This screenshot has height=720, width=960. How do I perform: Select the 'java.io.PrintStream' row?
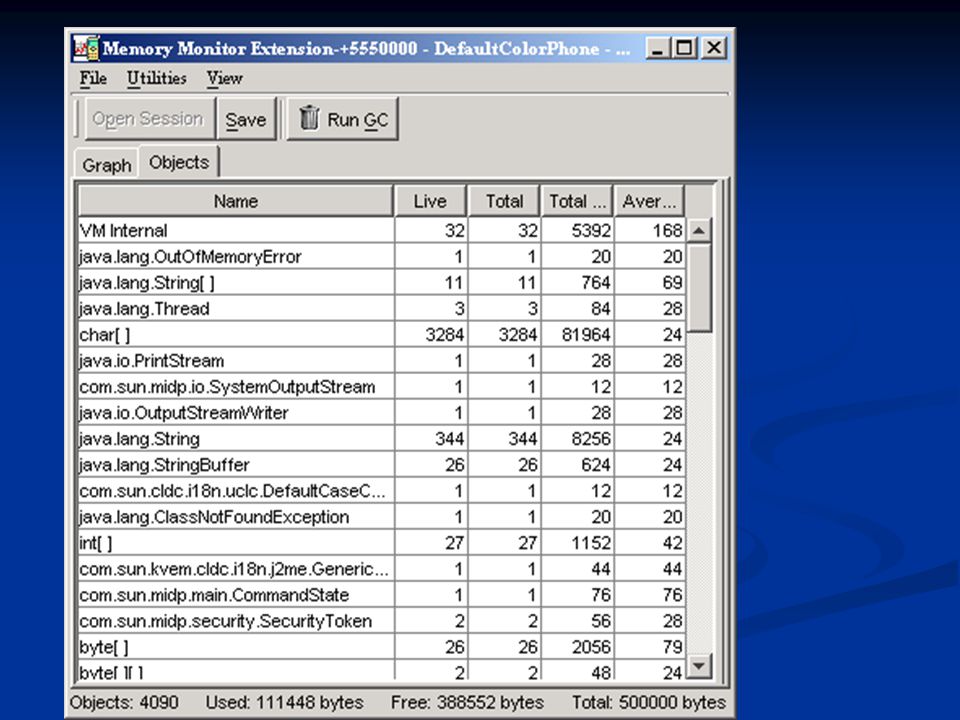(x=381, y=361)
